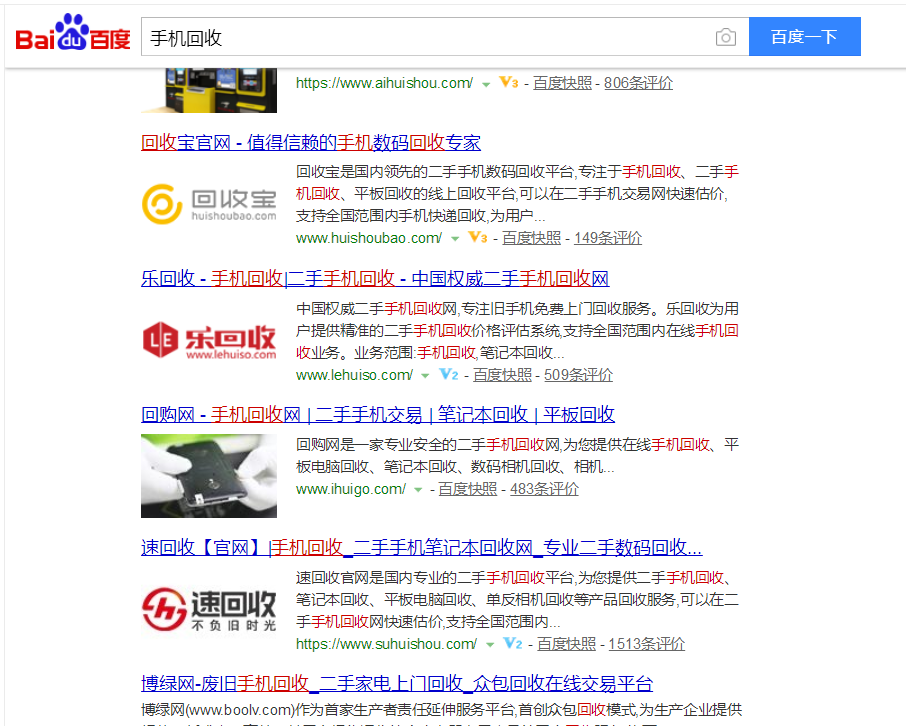This screenshot has width=906, height=726.
Task: Open 乐回收 result title link
Action: (375, 279)
